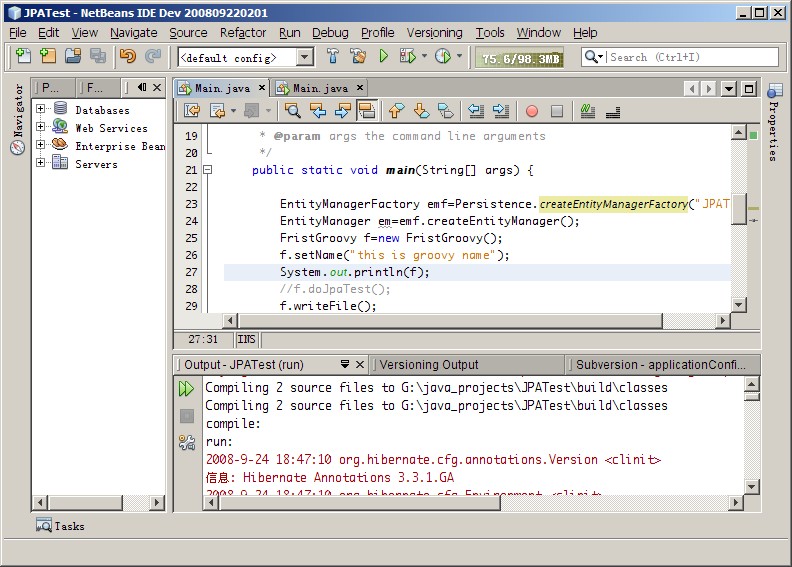Image resolution: width=792 pixels, height=567 pixels.
Task: Click the Open Project toolbar icon
Action: [x=73, y=56]
